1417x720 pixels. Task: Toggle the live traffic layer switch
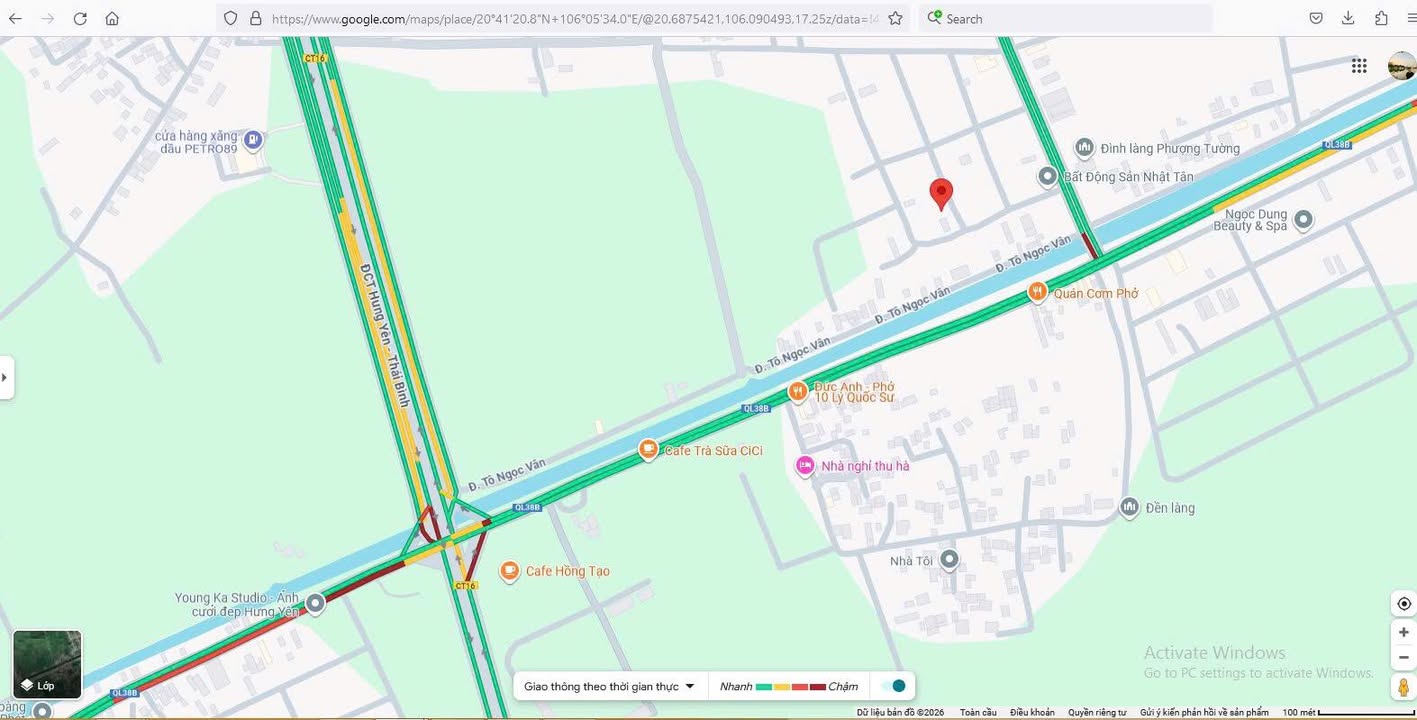click(893, 686)
